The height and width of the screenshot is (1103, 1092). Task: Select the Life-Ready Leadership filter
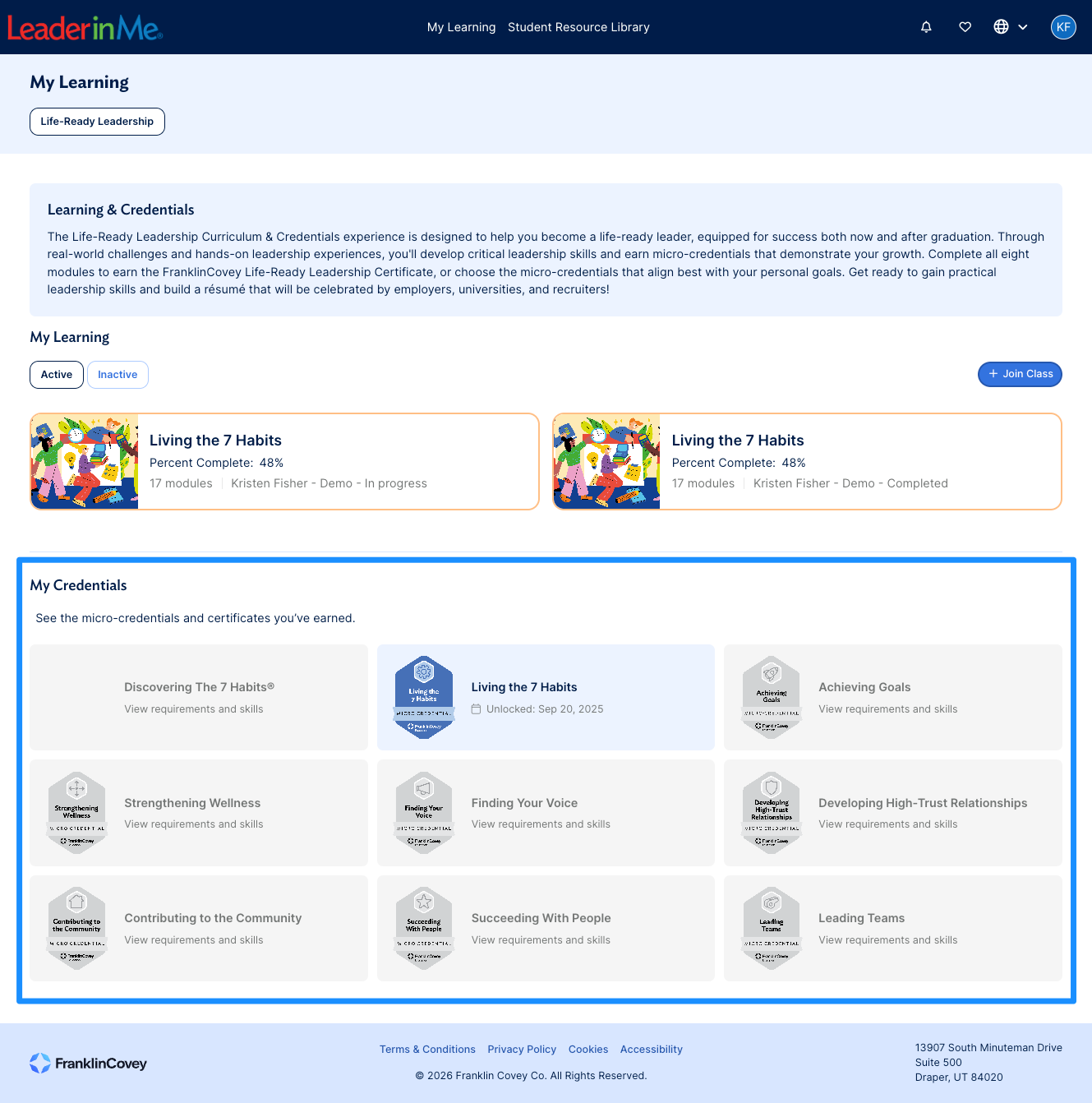[97, 122]
